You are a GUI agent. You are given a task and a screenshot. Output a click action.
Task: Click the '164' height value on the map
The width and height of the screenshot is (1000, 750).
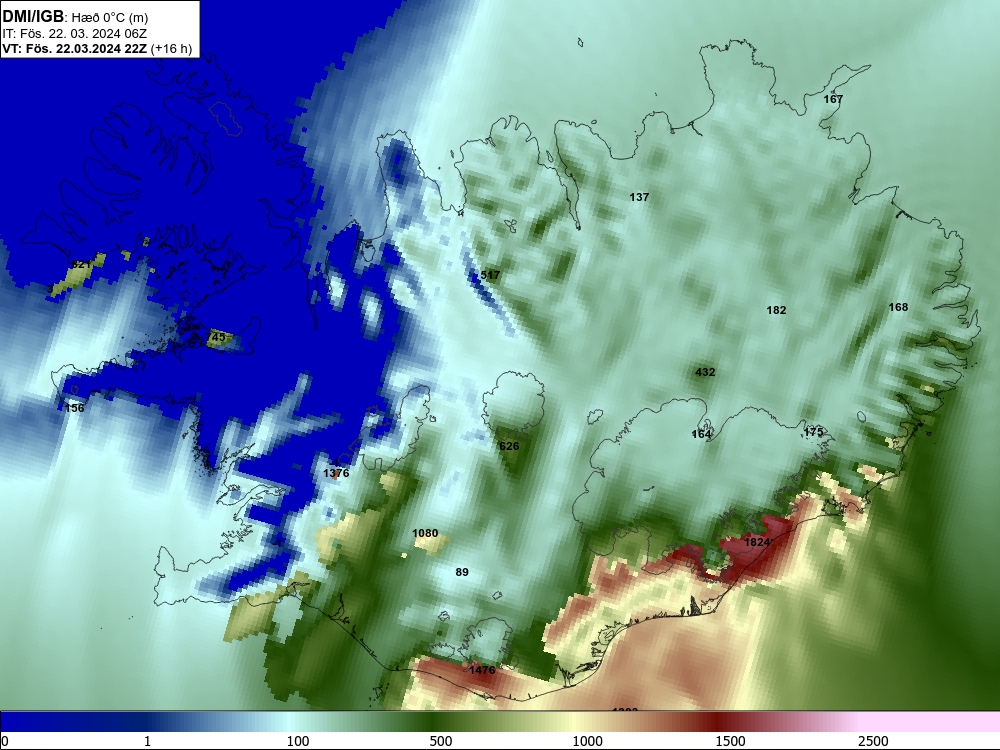pos(701,434)
